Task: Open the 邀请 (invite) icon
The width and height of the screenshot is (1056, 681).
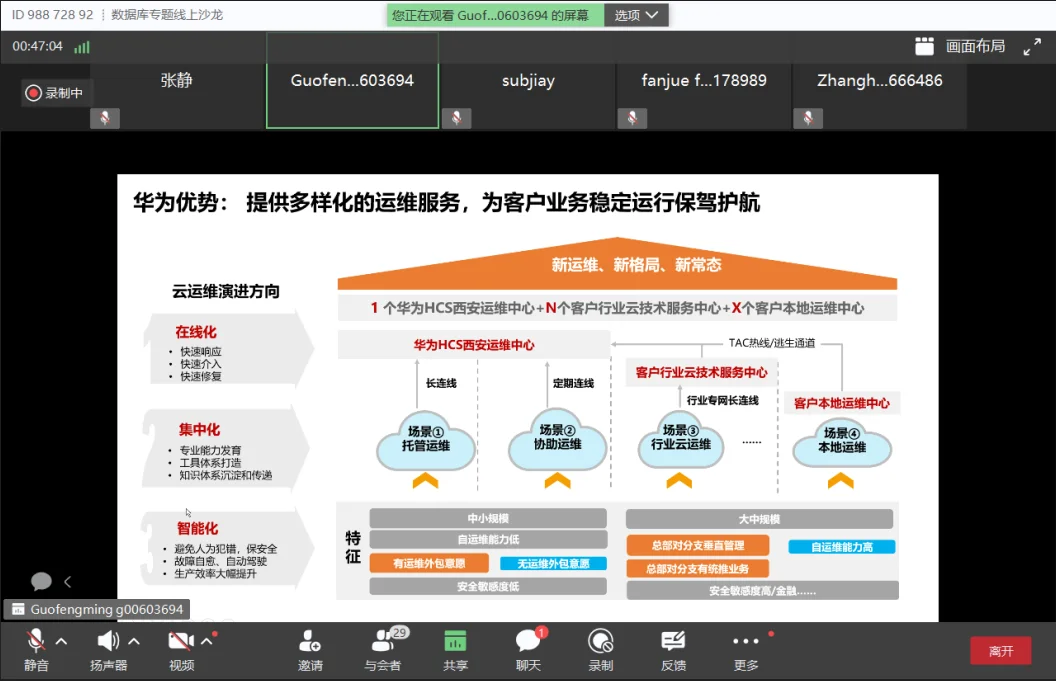Action: [310, 642]
